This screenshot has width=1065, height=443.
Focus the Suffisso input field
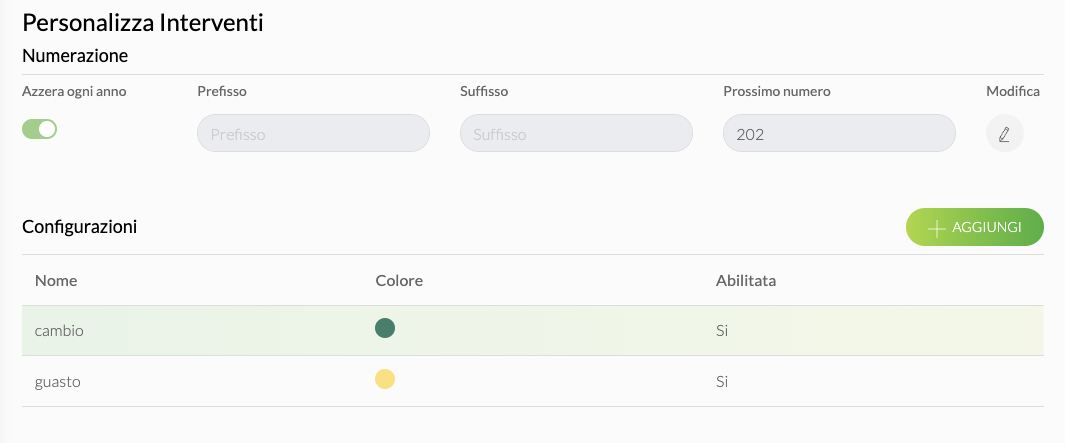point(576,133)
